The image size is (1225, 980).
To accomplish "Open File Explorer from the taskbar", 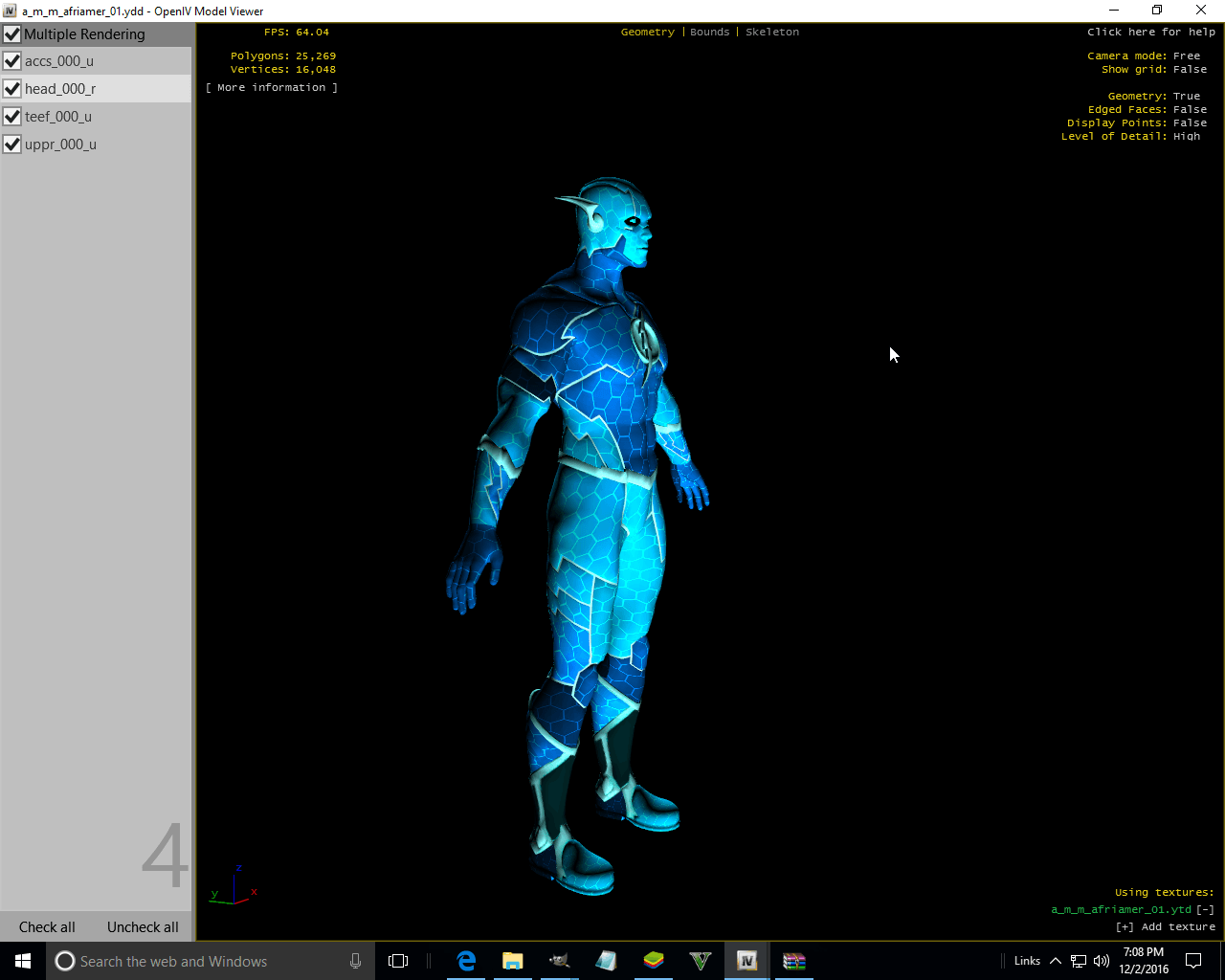I will pos(513,961).
